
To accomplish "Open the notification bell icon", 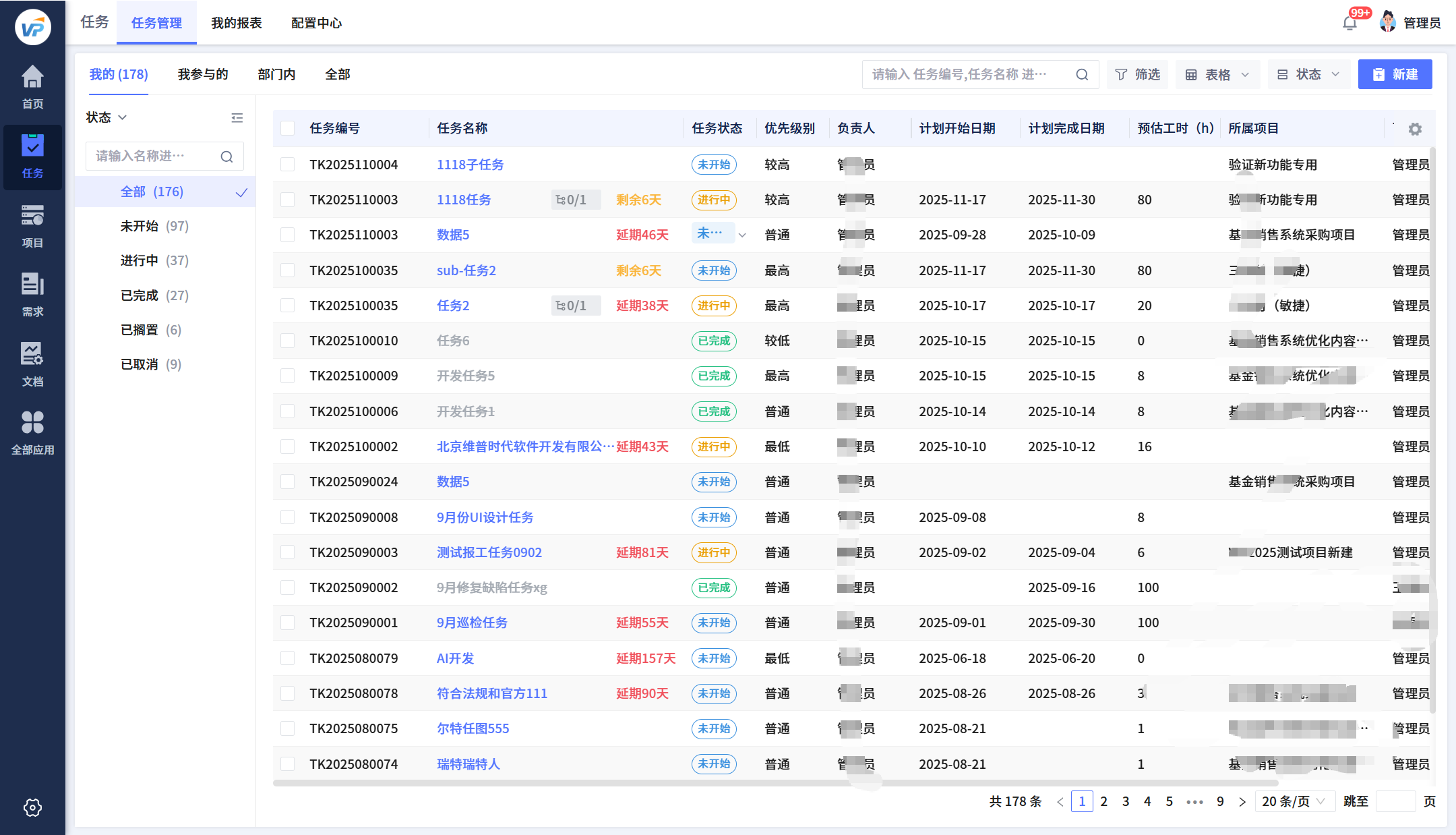I will [x=1349, y=23].
